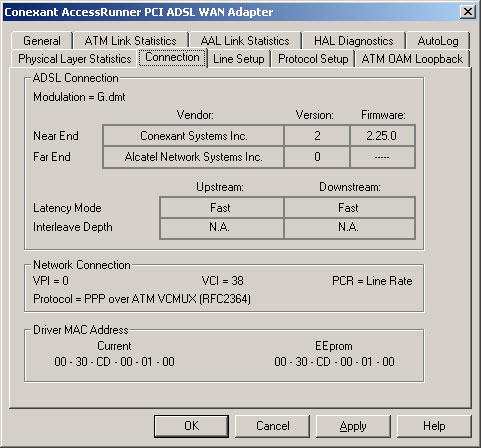Screen dimensions: 481x448
Task: Click the Downstream: column header
Action: coord(350,187)
